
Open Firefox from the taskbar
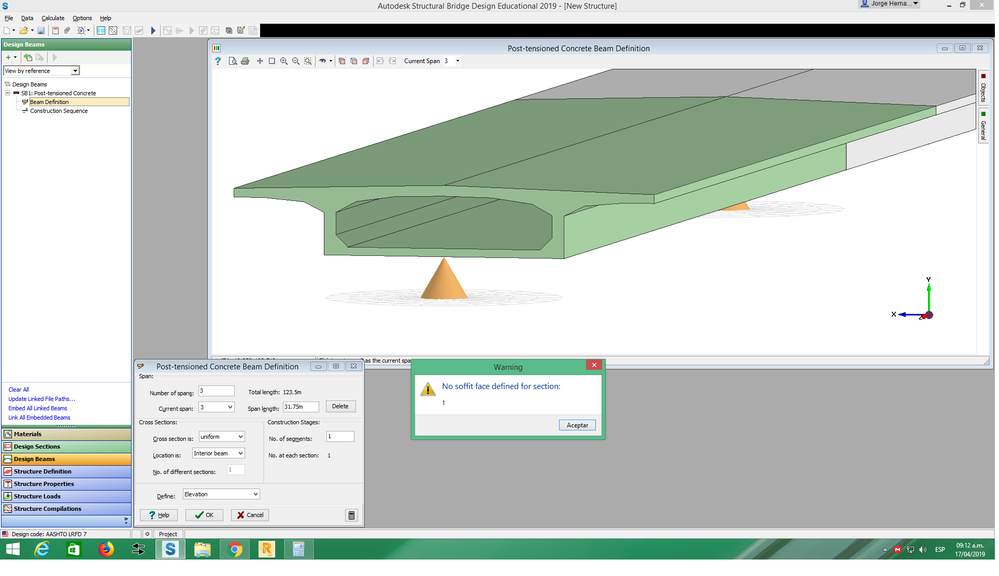pyautogui.click(x=106, y=549)
